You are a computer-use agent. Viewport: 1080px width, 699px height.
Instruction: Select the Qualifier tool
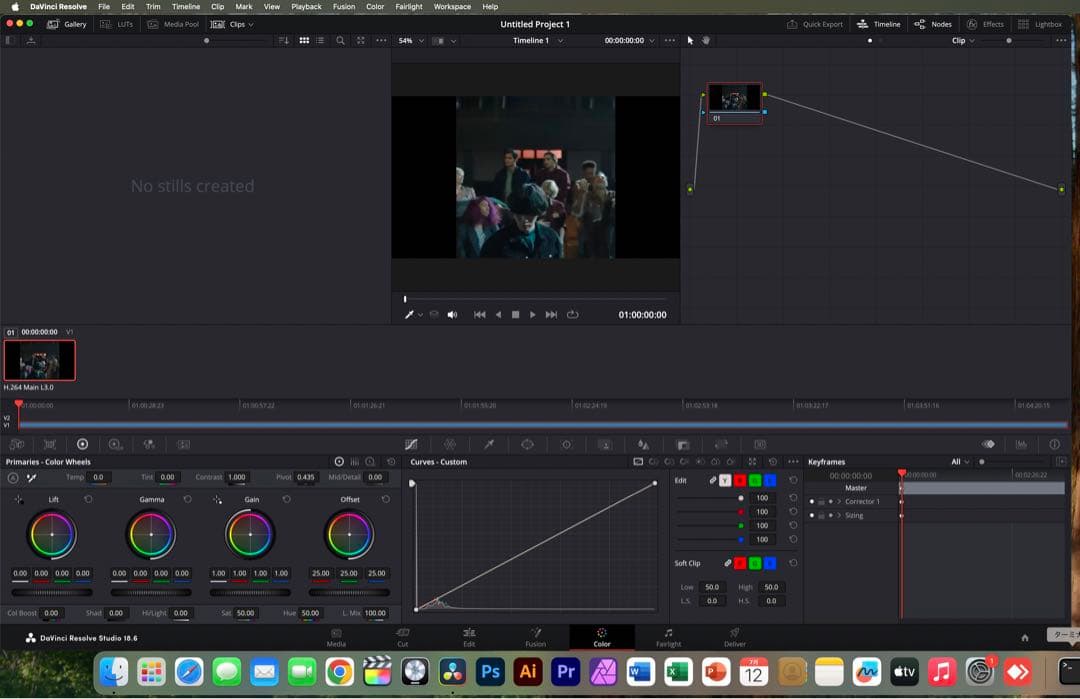point(490,444)
